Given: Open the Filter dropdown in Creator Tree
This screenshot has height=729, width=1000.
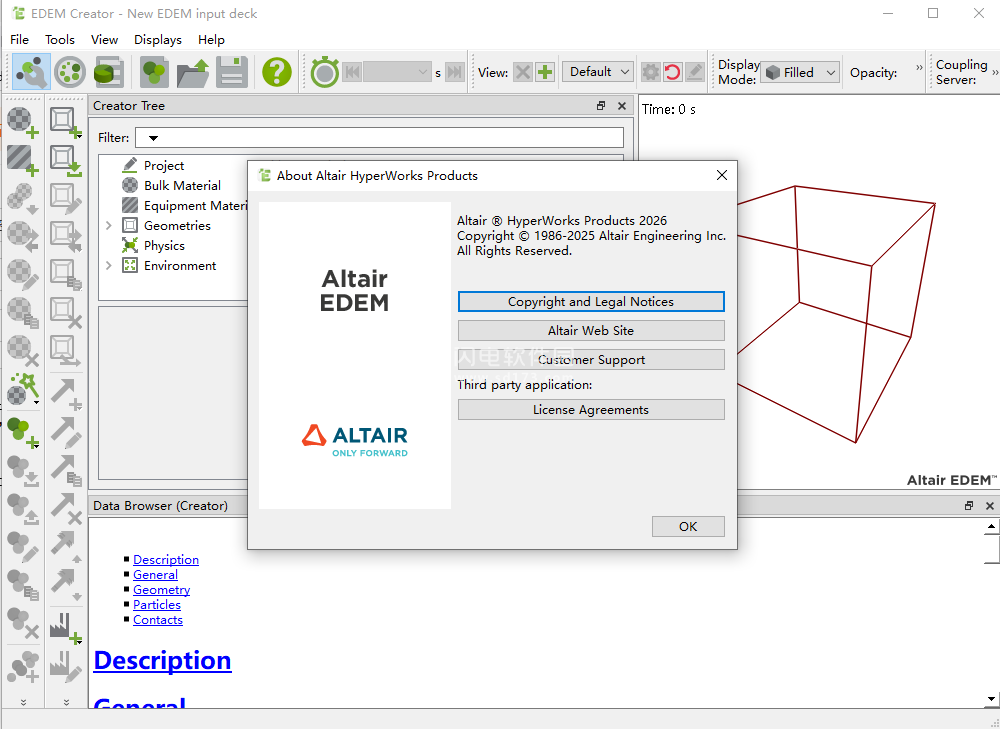Looking at the screenshot, I should (154, 138).
